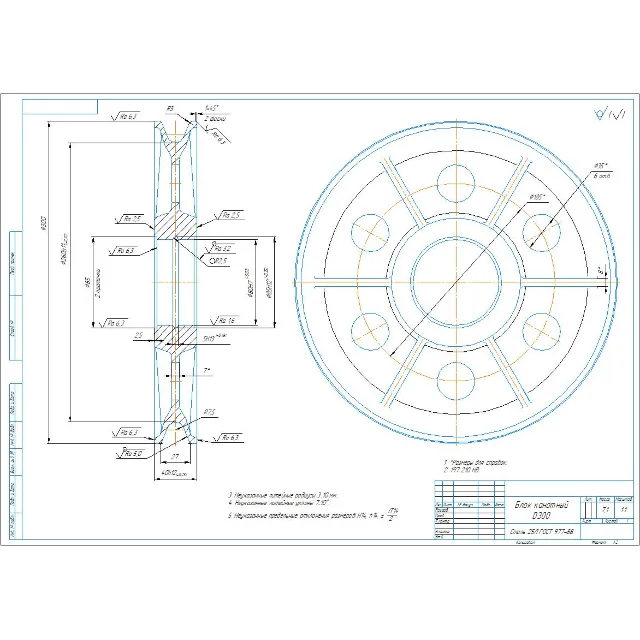Select note 4 about unspecified casting drafts
This screenshot has height=640, width=640.
(278, 503)
